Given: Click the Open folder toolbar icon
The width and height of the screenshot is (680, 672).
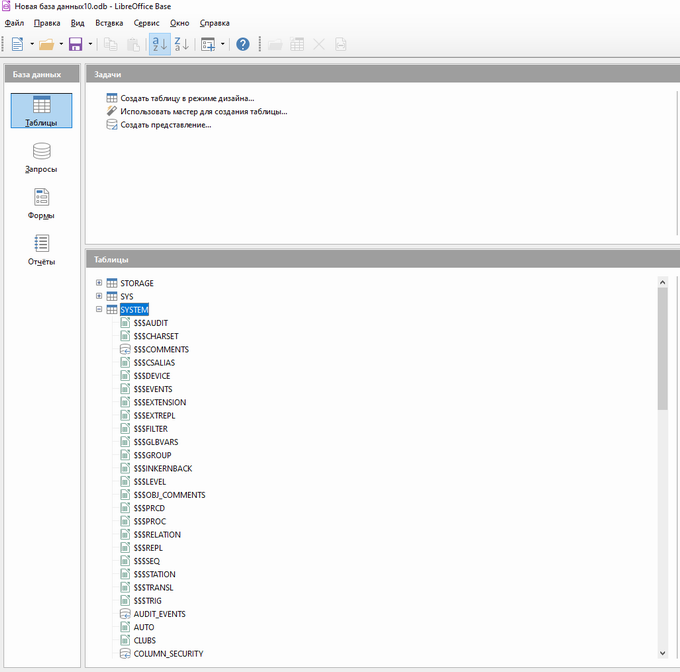Looking at the screenshot, I should point(46,44).
